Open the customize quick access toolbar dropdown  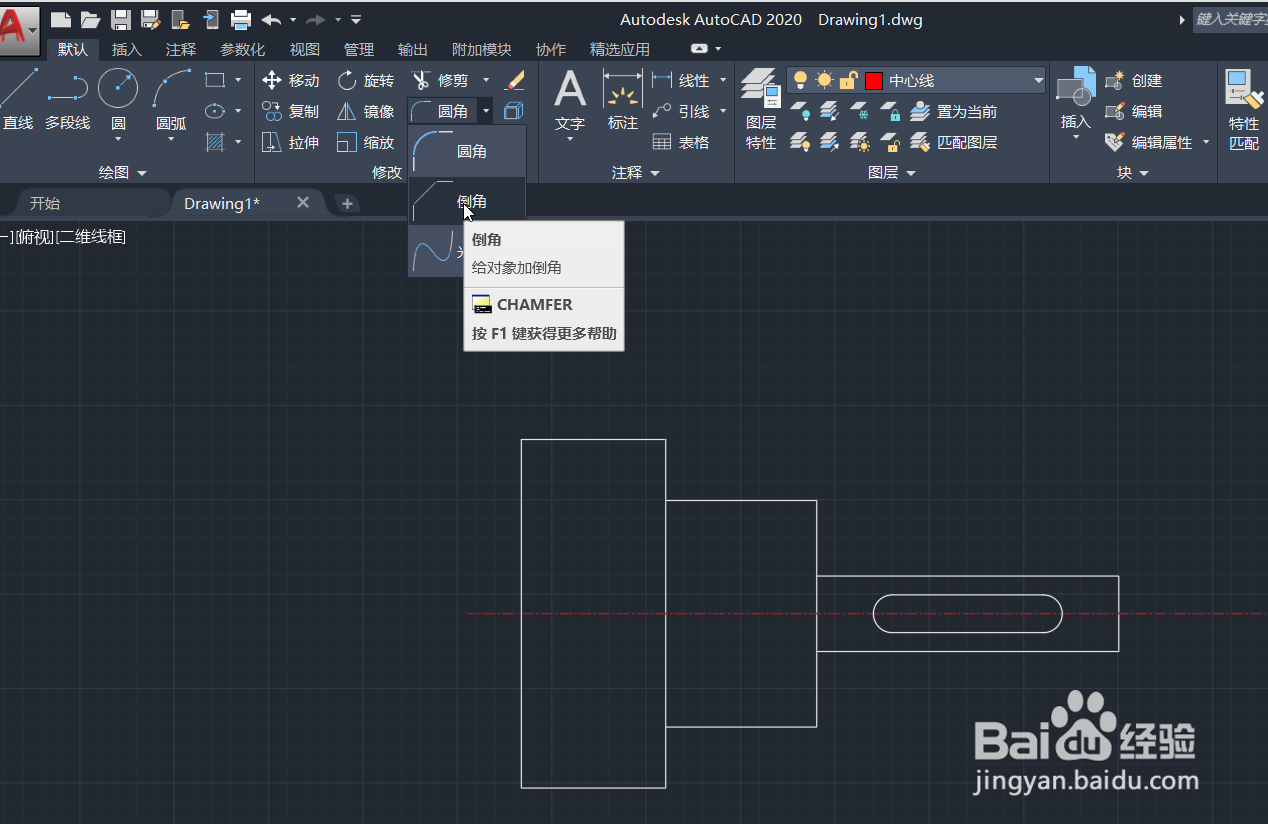(x=357, y=19)
